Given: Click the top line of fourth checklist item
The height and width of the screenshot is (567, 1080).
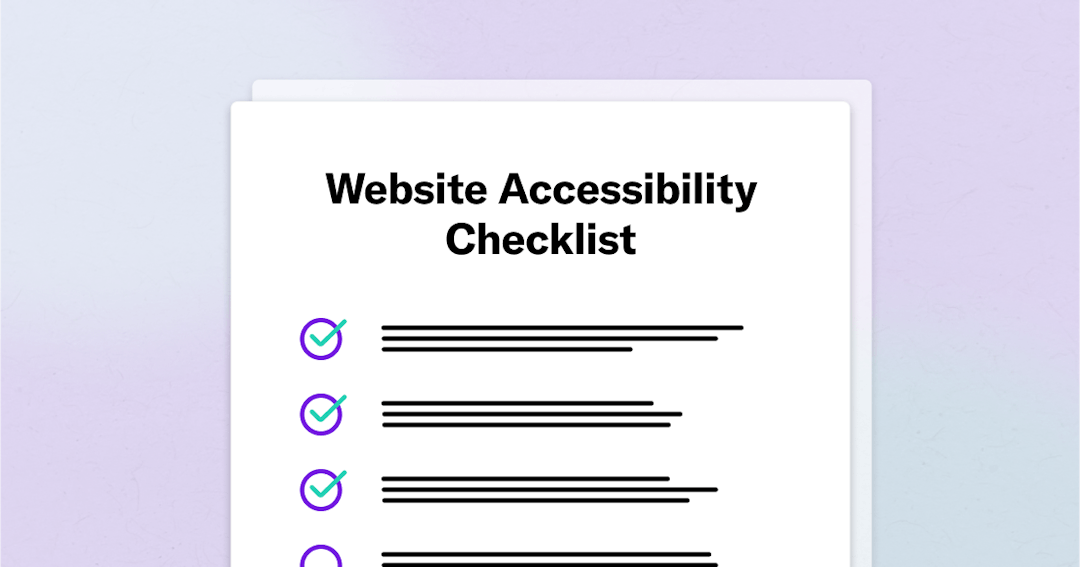Looking at the screenshot, I should point(546,553).
